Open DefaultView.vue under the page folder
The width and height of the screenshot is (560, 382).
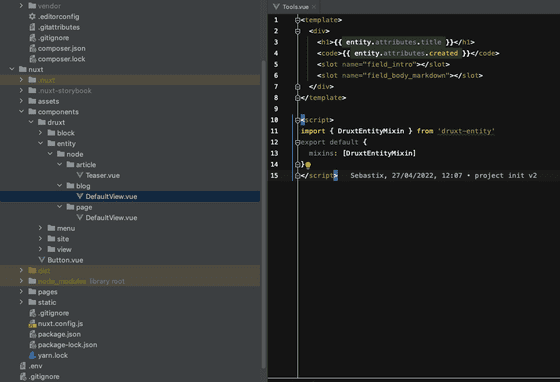pyautogui.click(x=111, y=218)
